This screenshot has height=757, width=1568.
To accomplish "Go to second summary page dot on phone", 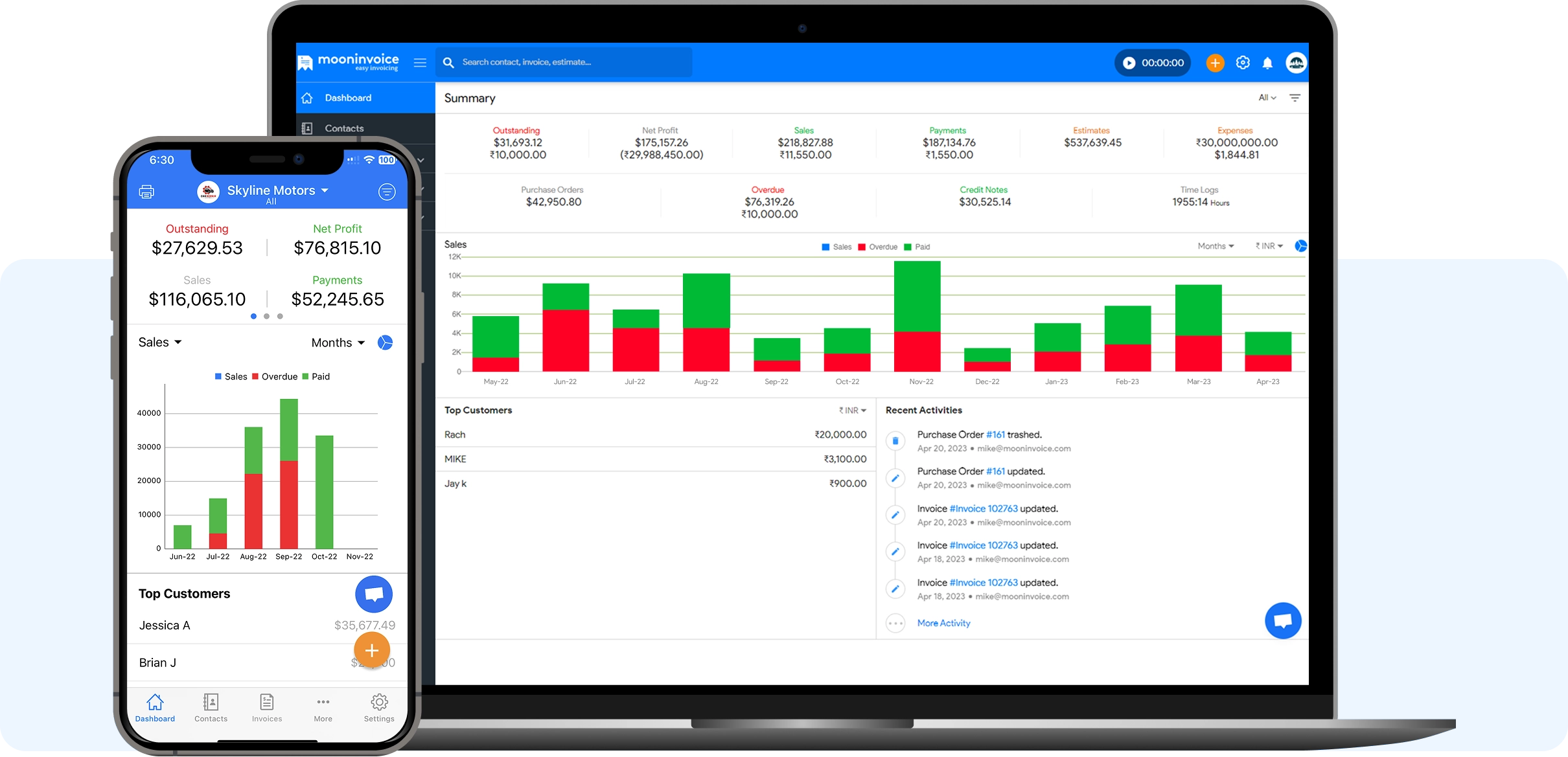I will pos(266,316).
